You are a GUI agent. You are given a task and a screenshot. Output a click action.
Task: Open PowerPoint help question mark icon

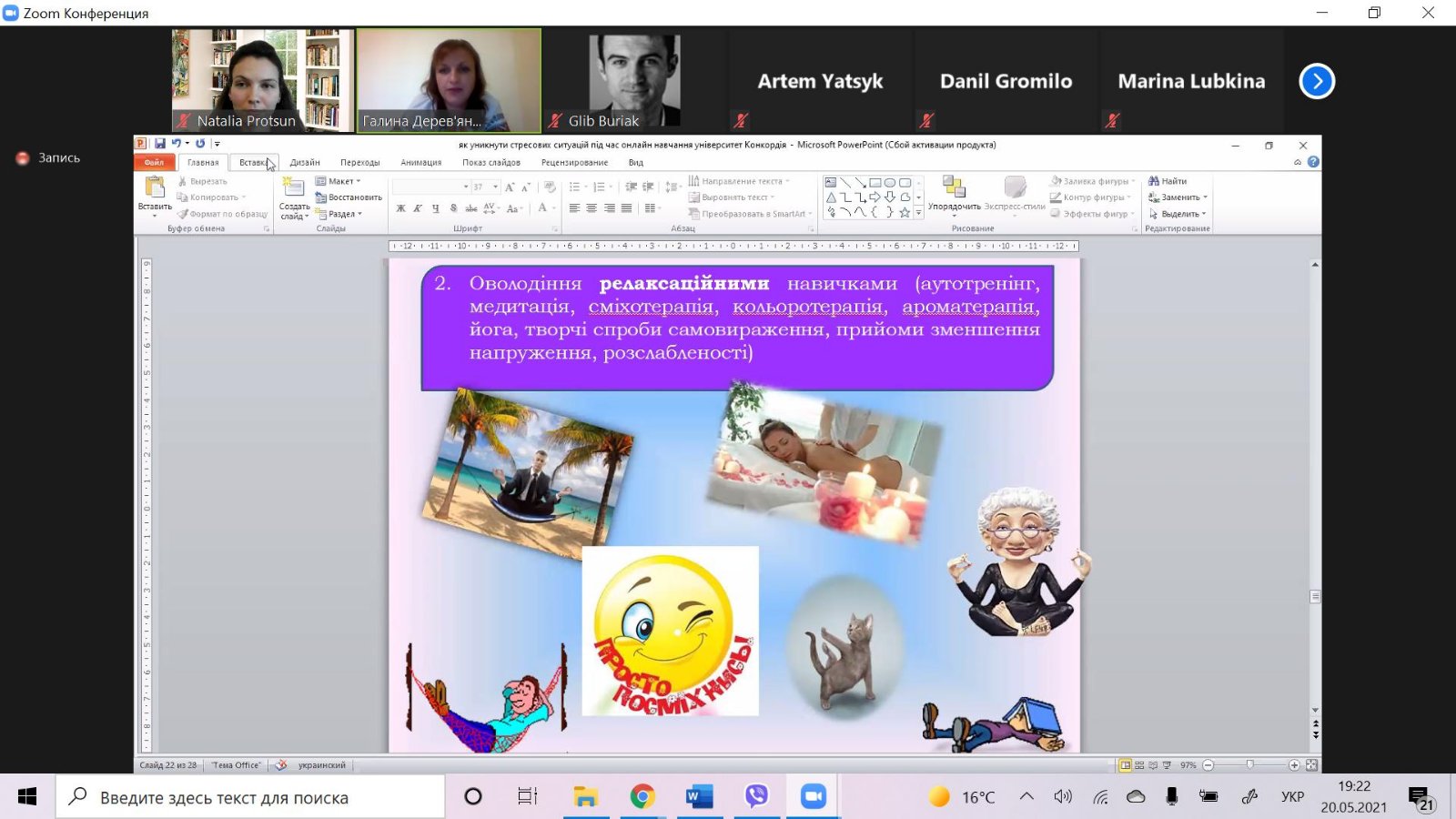click(x=1313, y=162)
